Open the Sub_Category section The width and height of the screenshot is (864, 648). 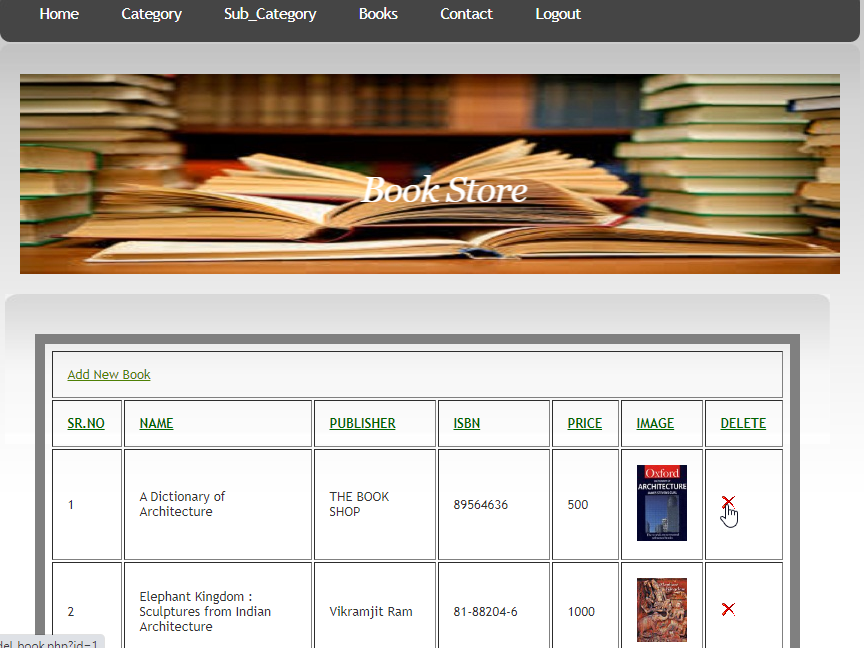click(x=270, y=14)
